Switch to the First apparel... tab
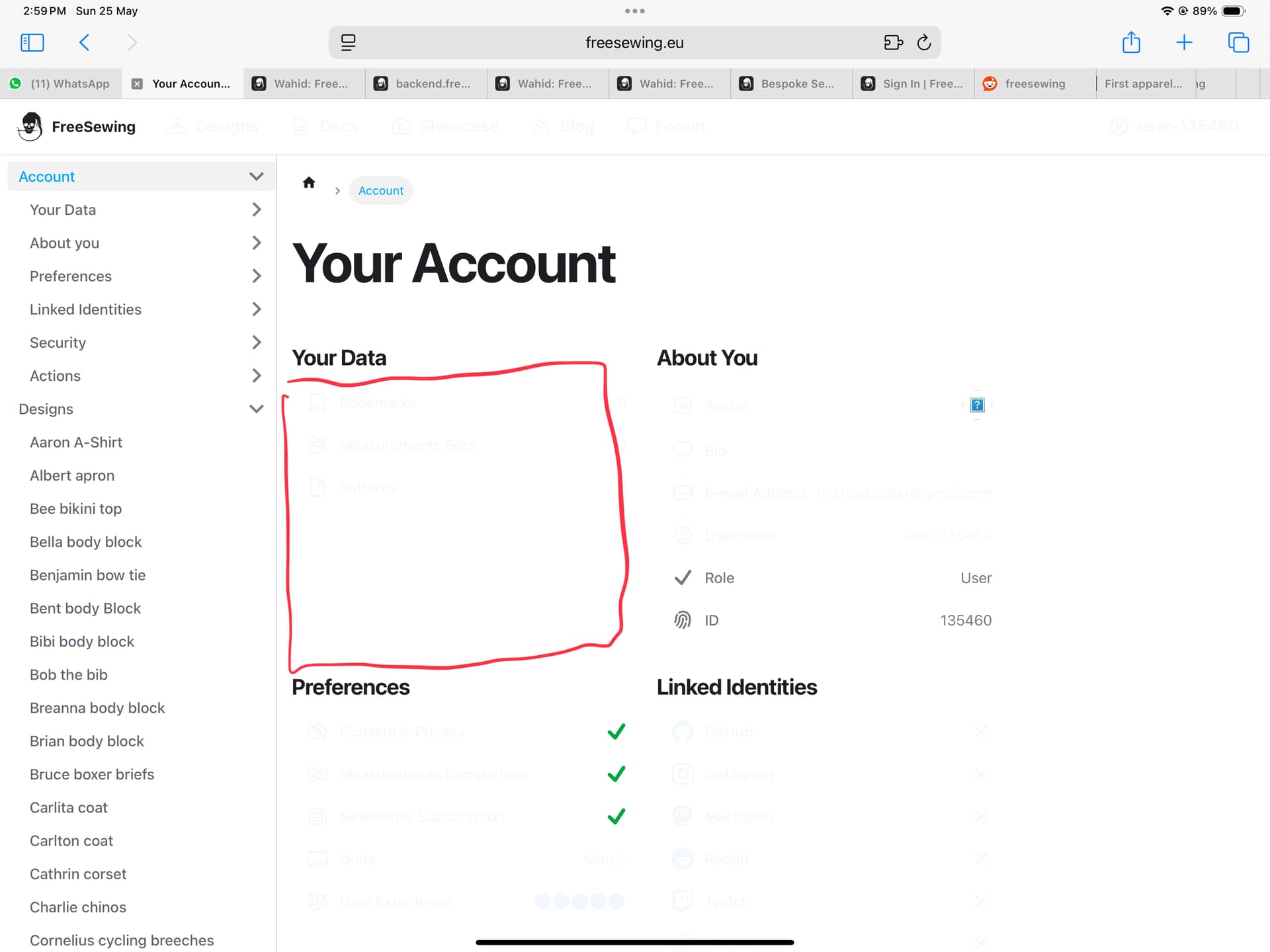 (x=1144, y=84)
